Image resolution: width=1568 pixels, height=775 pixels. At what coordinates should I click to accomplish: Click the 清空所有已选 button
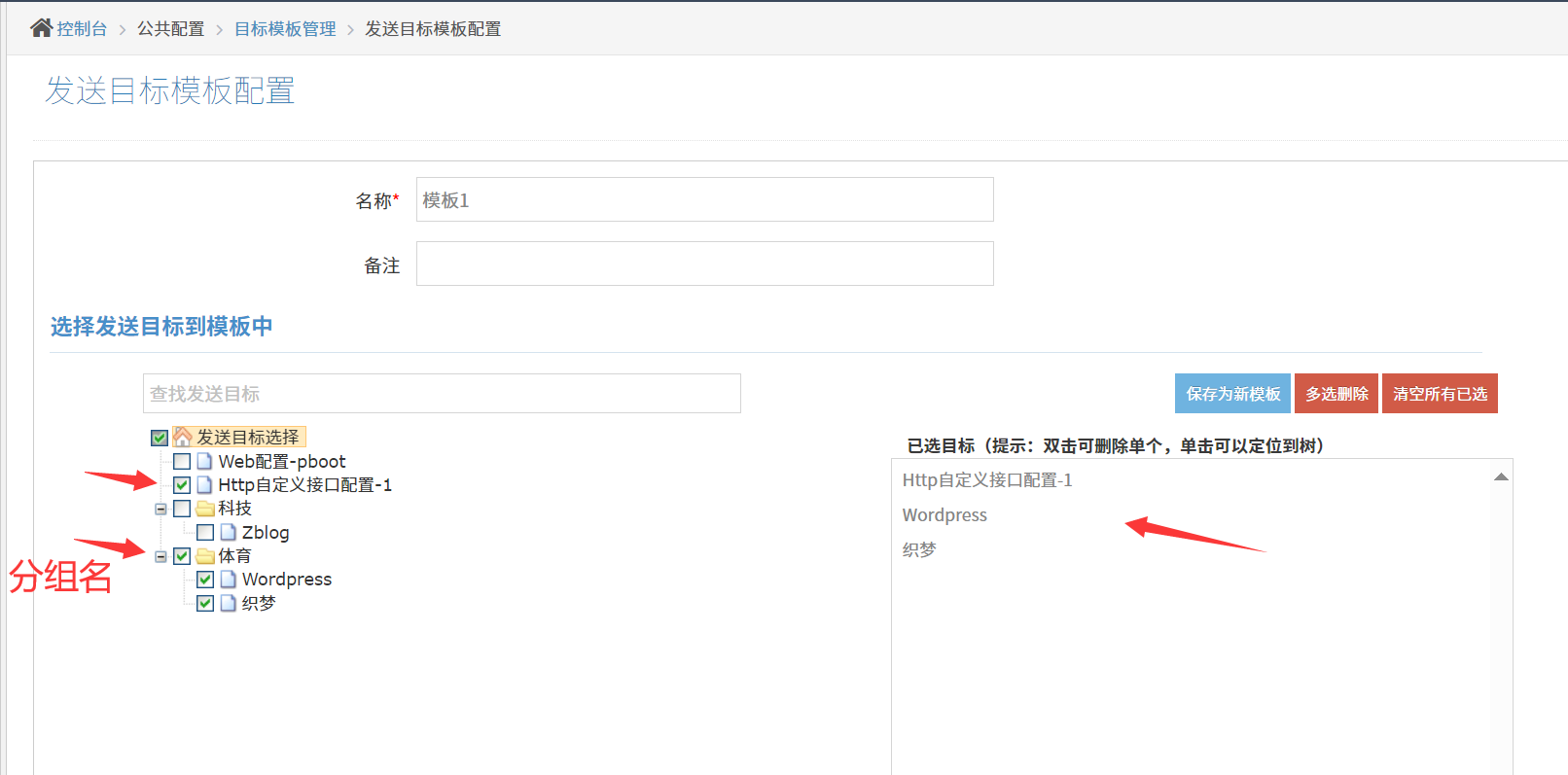point(1440,394)
